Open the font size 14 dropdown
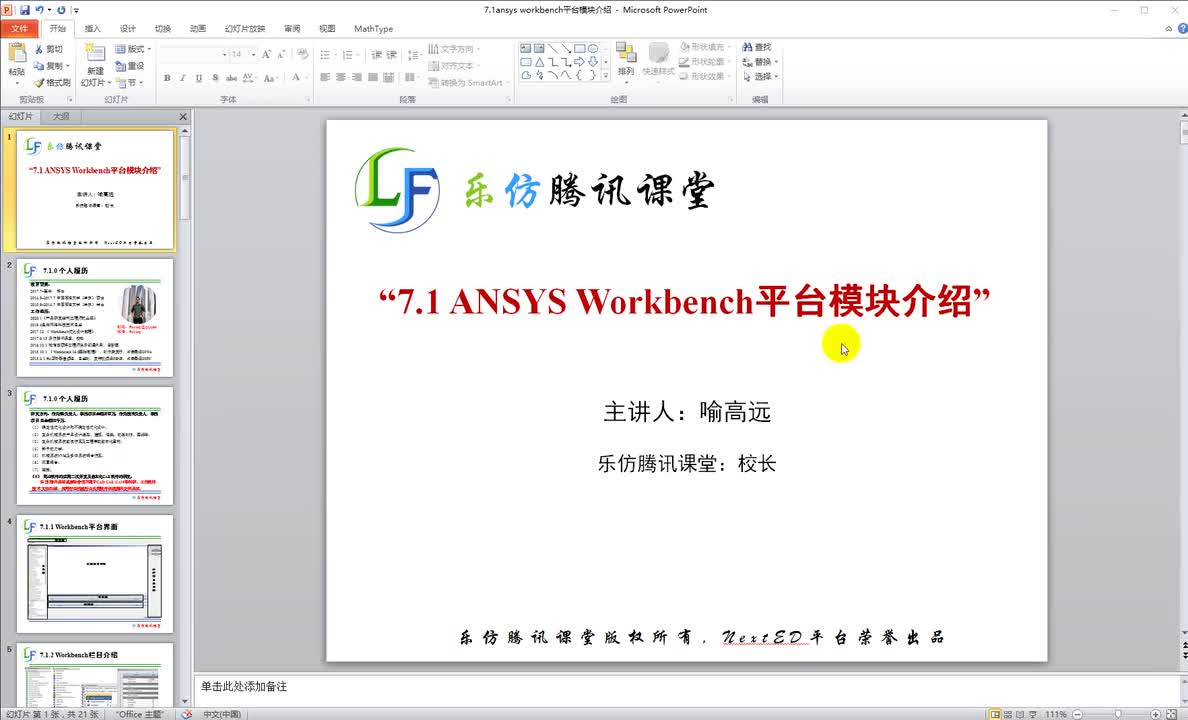Image resolution: width=1188 pixels, height=720 pixels. (x=253, y=55)
